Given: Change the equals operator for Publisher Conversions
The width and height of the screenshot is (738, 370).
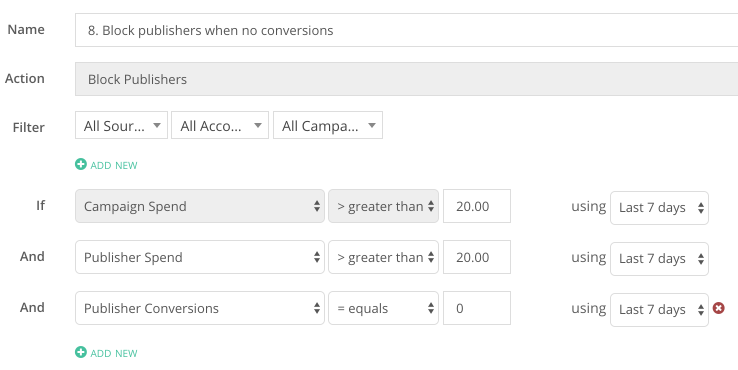Looking at the screenshot, I should pyautogui.click(x=384, y=308).
